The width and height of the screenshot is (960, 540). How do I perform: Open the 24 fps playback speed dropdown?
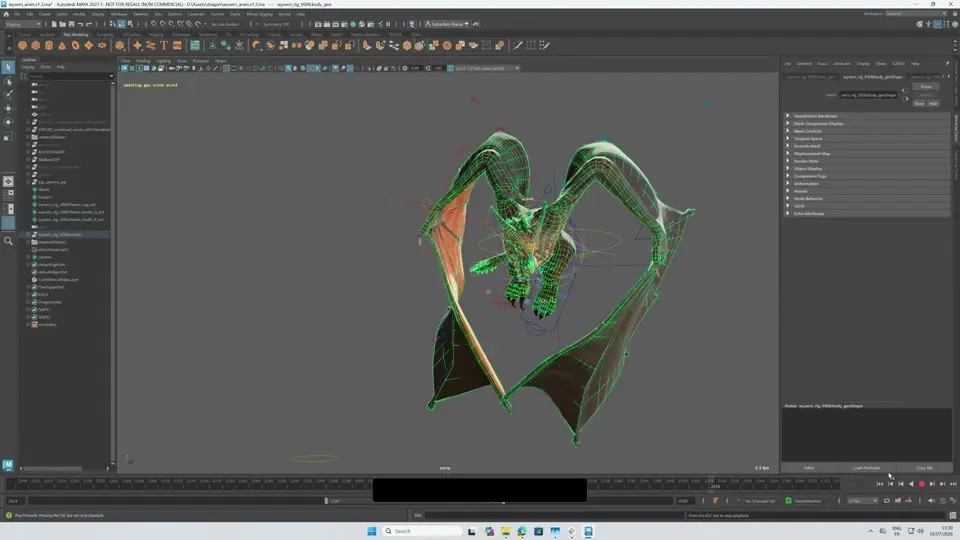coord(863,501)
